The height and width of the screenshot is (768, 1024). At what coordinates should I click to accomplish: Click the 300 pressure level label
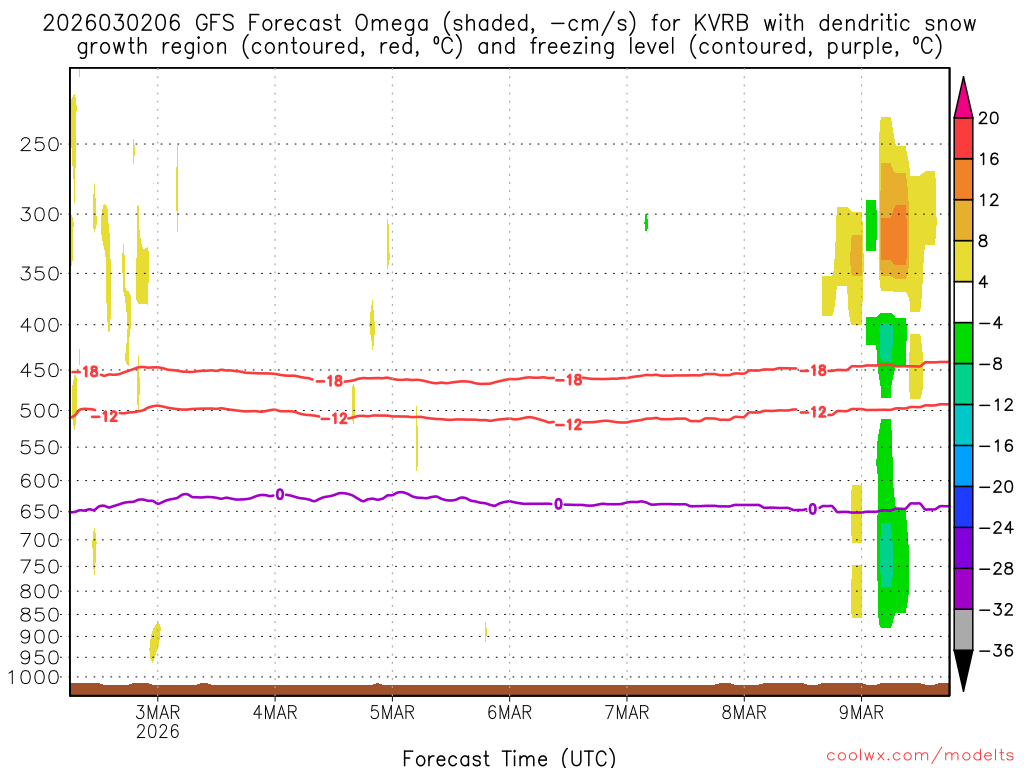40,214
